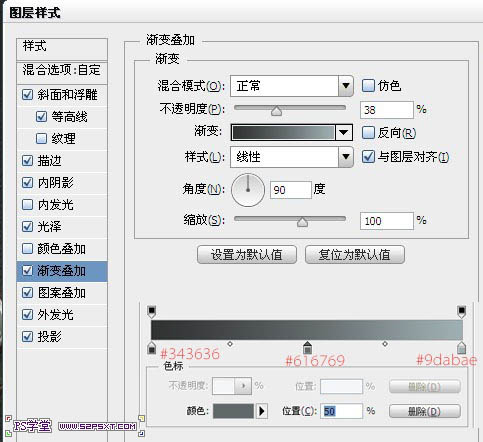The height and width of the screenshot is (442, 483).
Task: Open the 混合模式 blend mode dropdown
Action: click(x=292, y=86)
